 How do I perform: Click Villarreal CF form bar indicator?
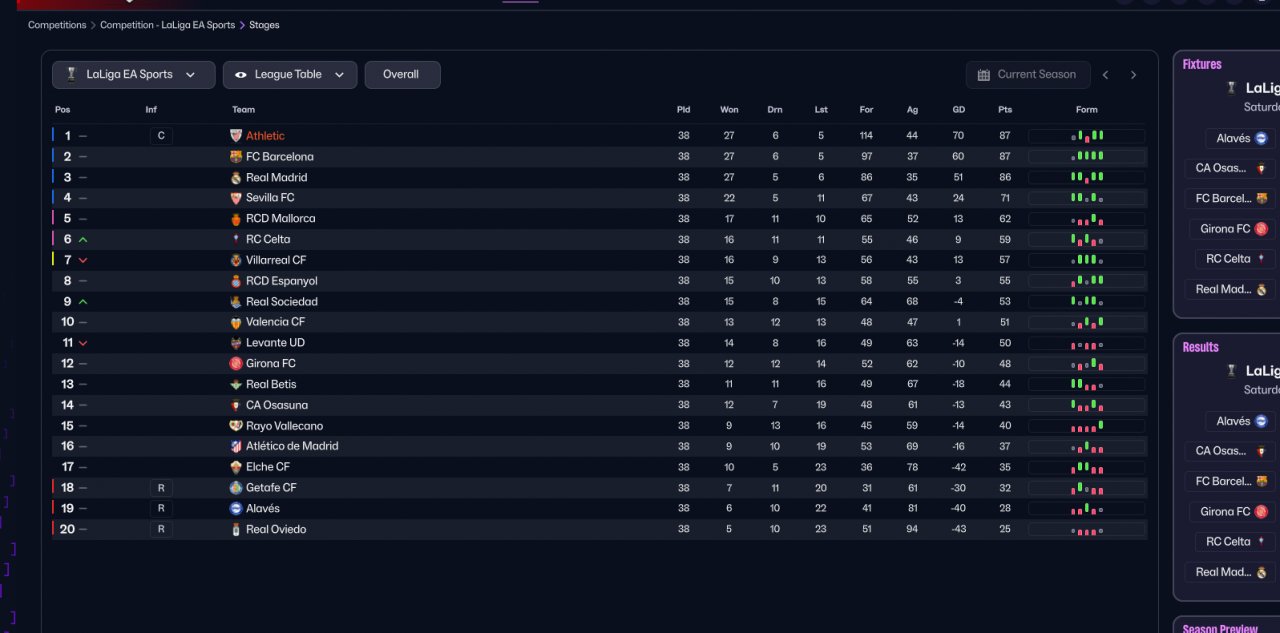(x=1087, y=260)
